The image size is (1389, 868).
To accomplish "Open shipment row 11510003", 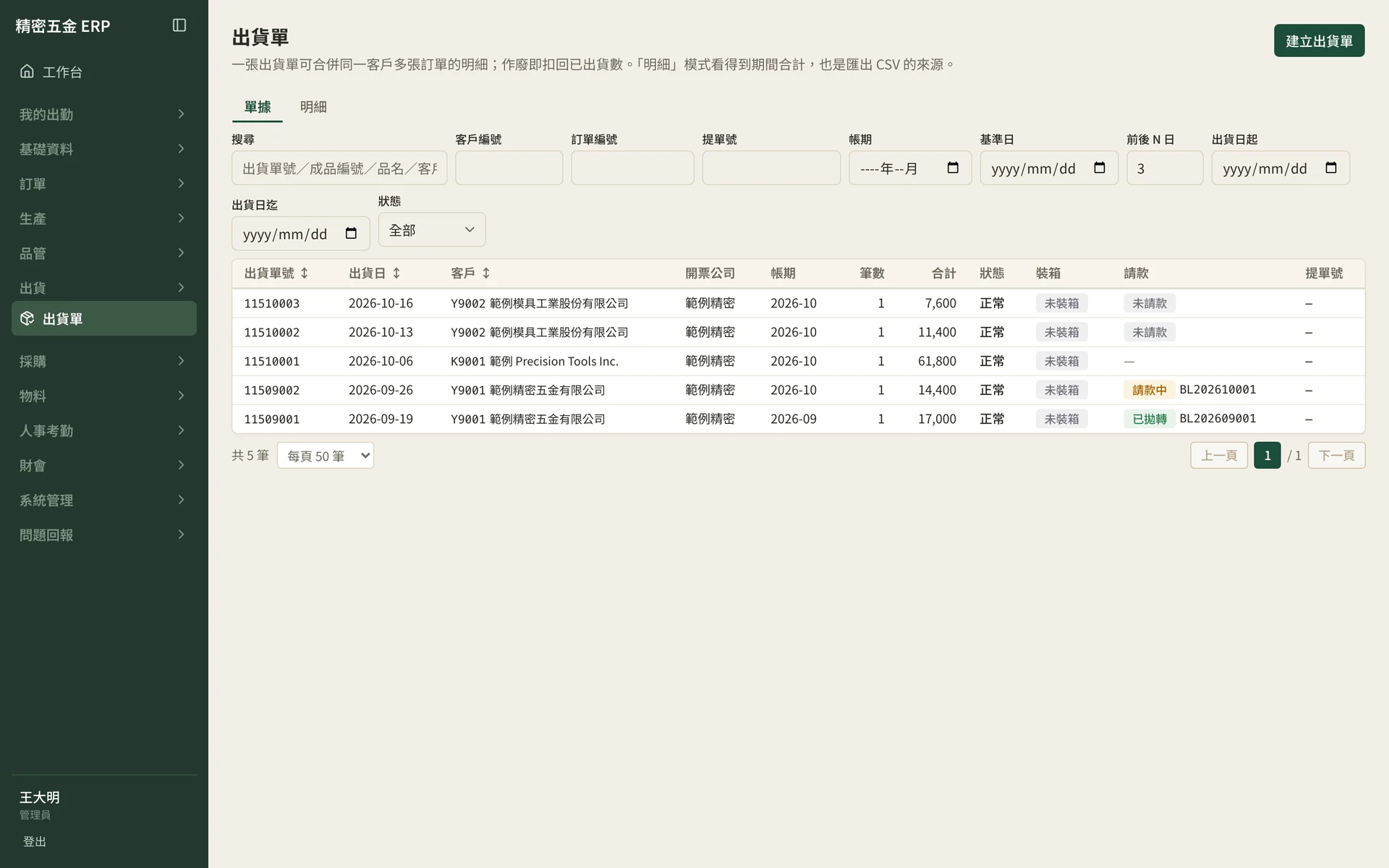I will click(798, 303).
